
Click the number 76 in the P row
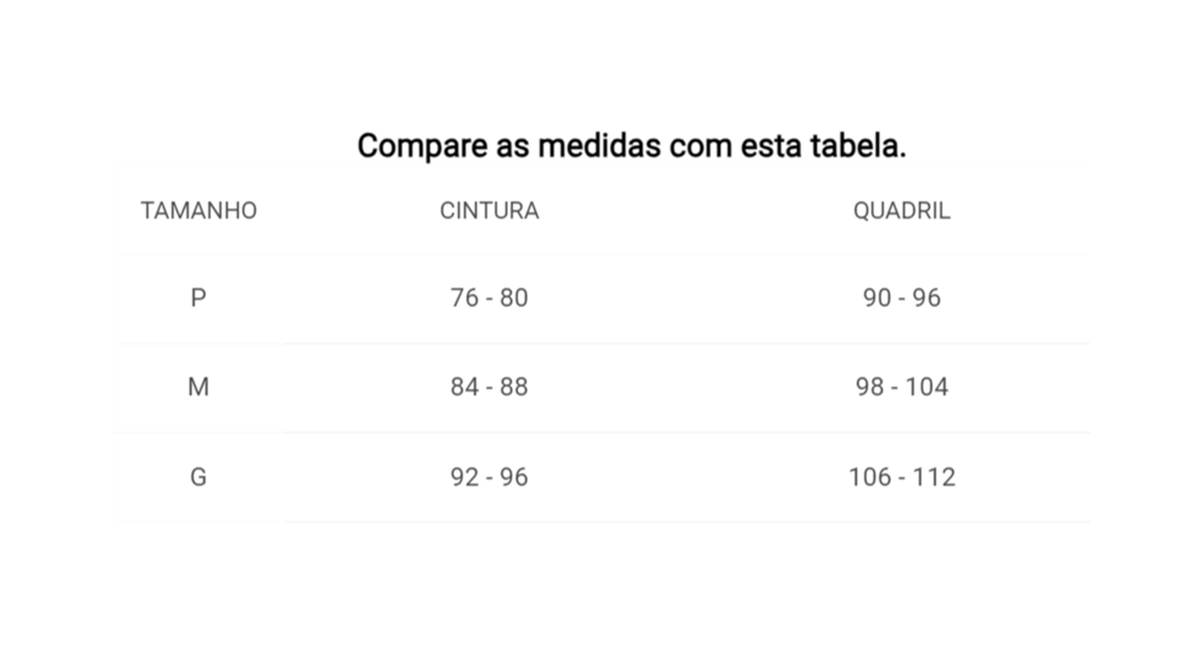click(465, 298)
